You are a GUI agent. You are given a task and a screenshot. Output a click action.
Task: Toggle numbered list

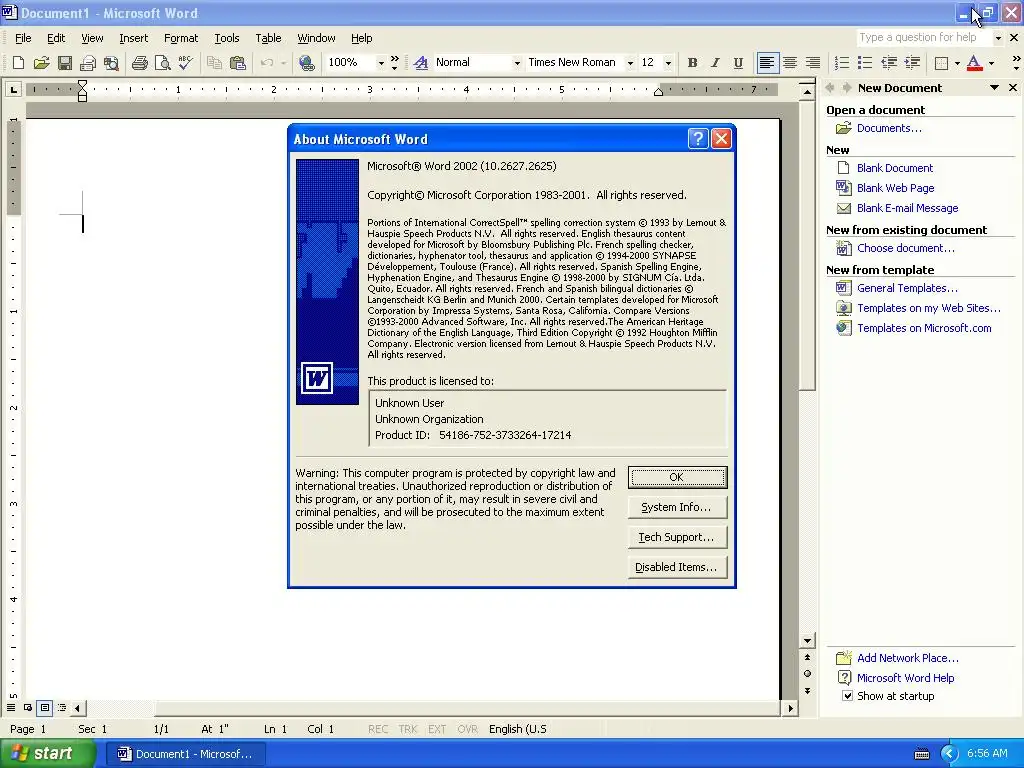pyautogui.click(x=842, y=63)
